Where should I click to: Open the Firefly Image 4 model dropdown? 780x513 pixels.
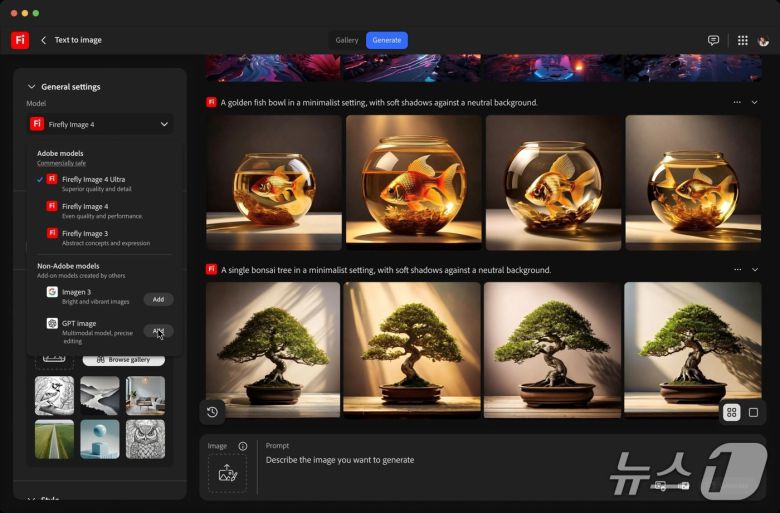click(x=100, y=124)
